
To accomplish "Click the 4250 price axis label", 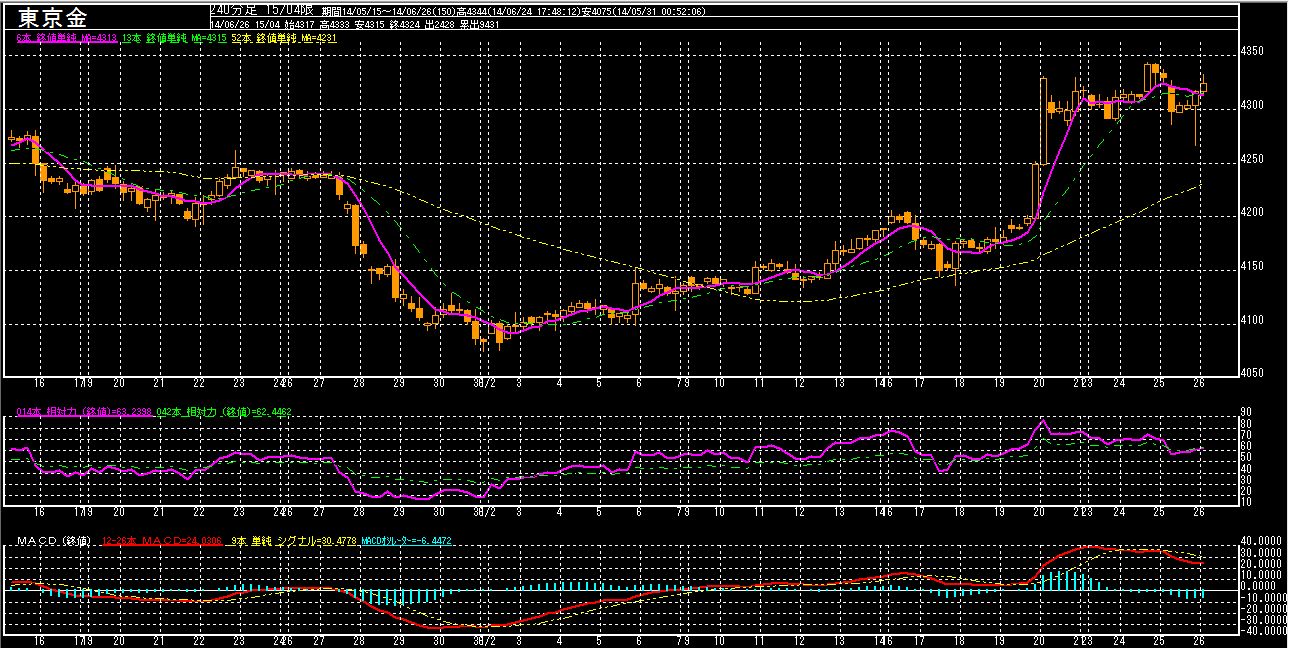I will click(x=1253, y=159).
